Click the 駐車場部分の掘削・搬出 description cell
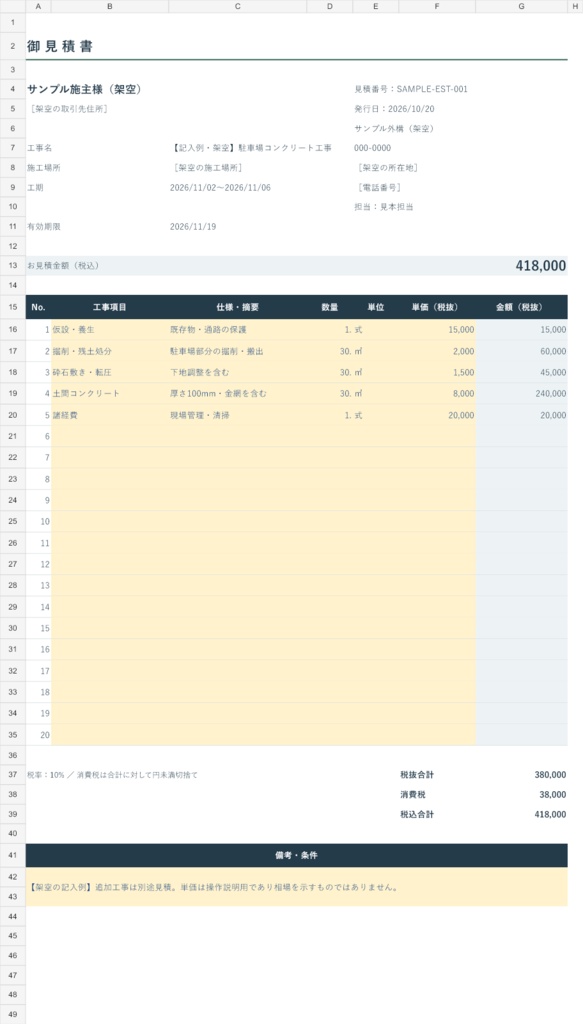 pyautogui.click(x=238, y=351)
